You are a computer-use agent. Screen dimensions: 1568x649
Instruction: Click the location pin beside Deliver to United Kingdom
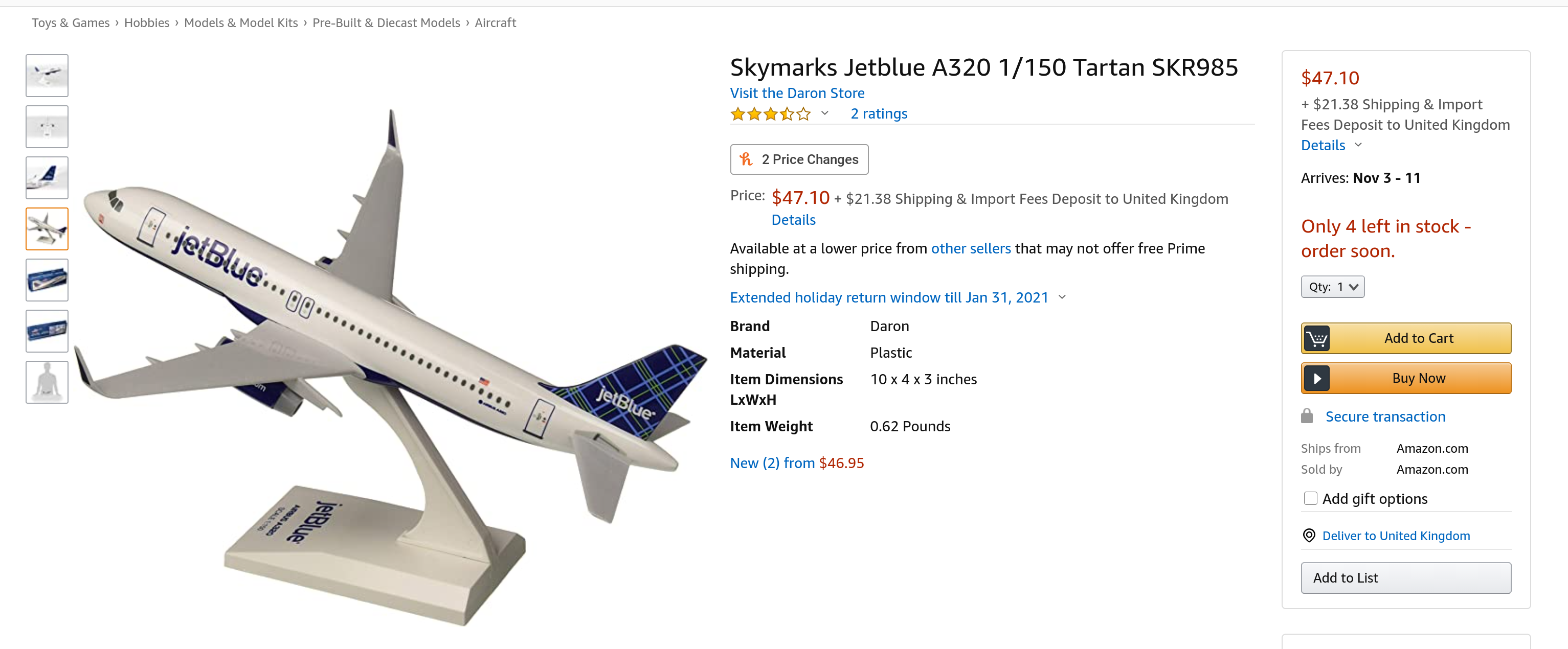click(x=1309, y=535)
